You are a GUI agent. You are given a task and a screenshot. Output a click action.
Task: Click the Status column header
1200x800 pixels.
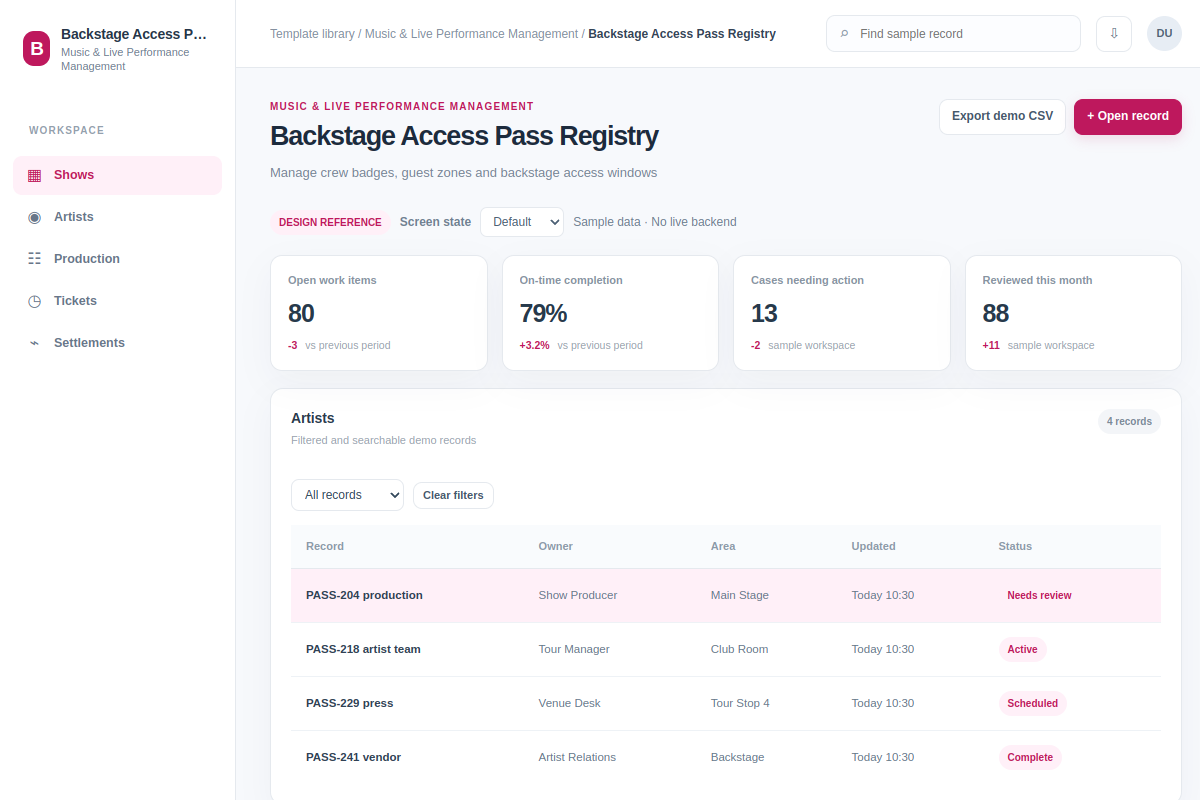(x=1015, y=546)
